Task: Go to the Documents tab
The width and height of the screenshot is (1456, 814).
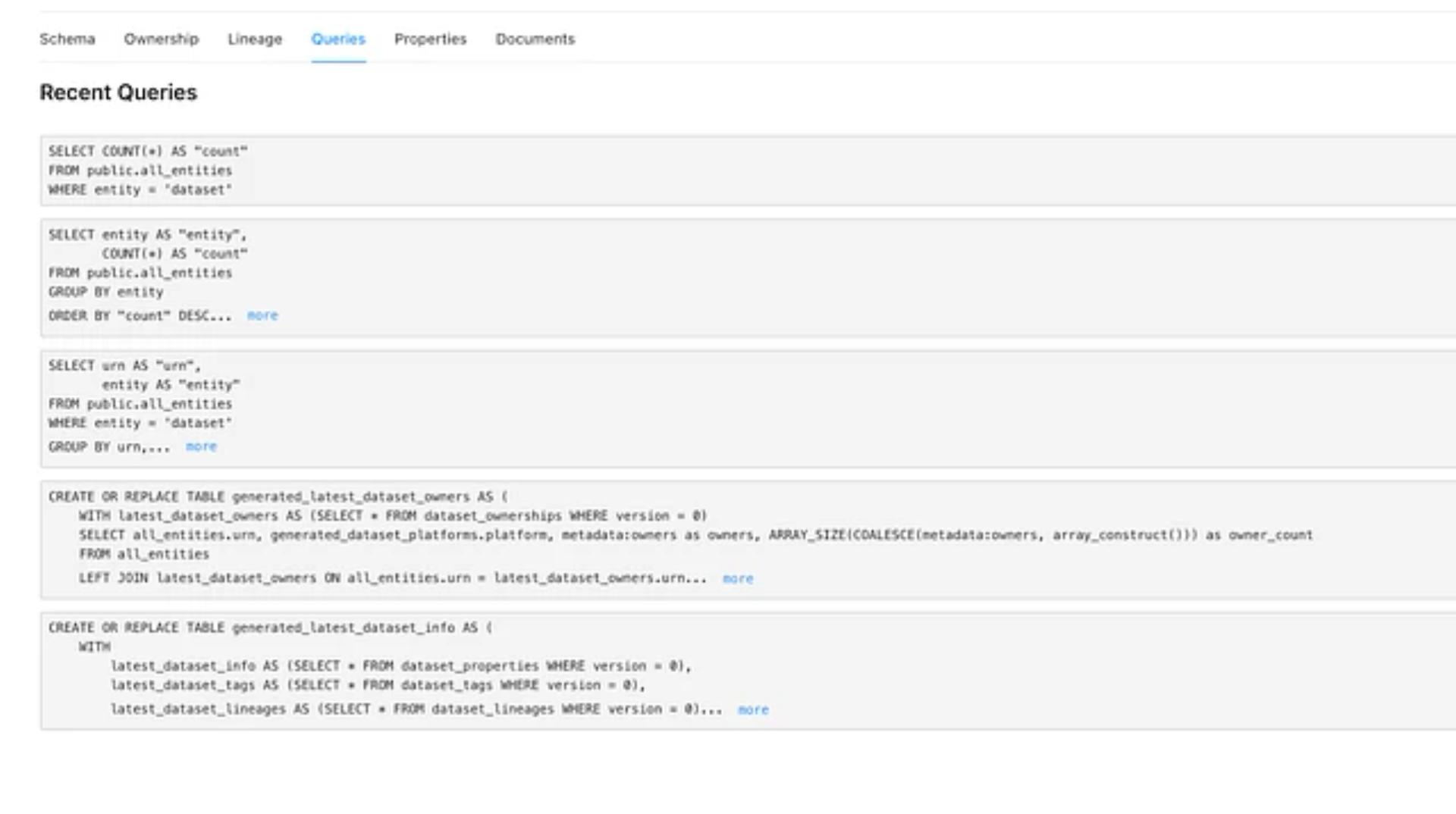Action: (x=535, y=39)
